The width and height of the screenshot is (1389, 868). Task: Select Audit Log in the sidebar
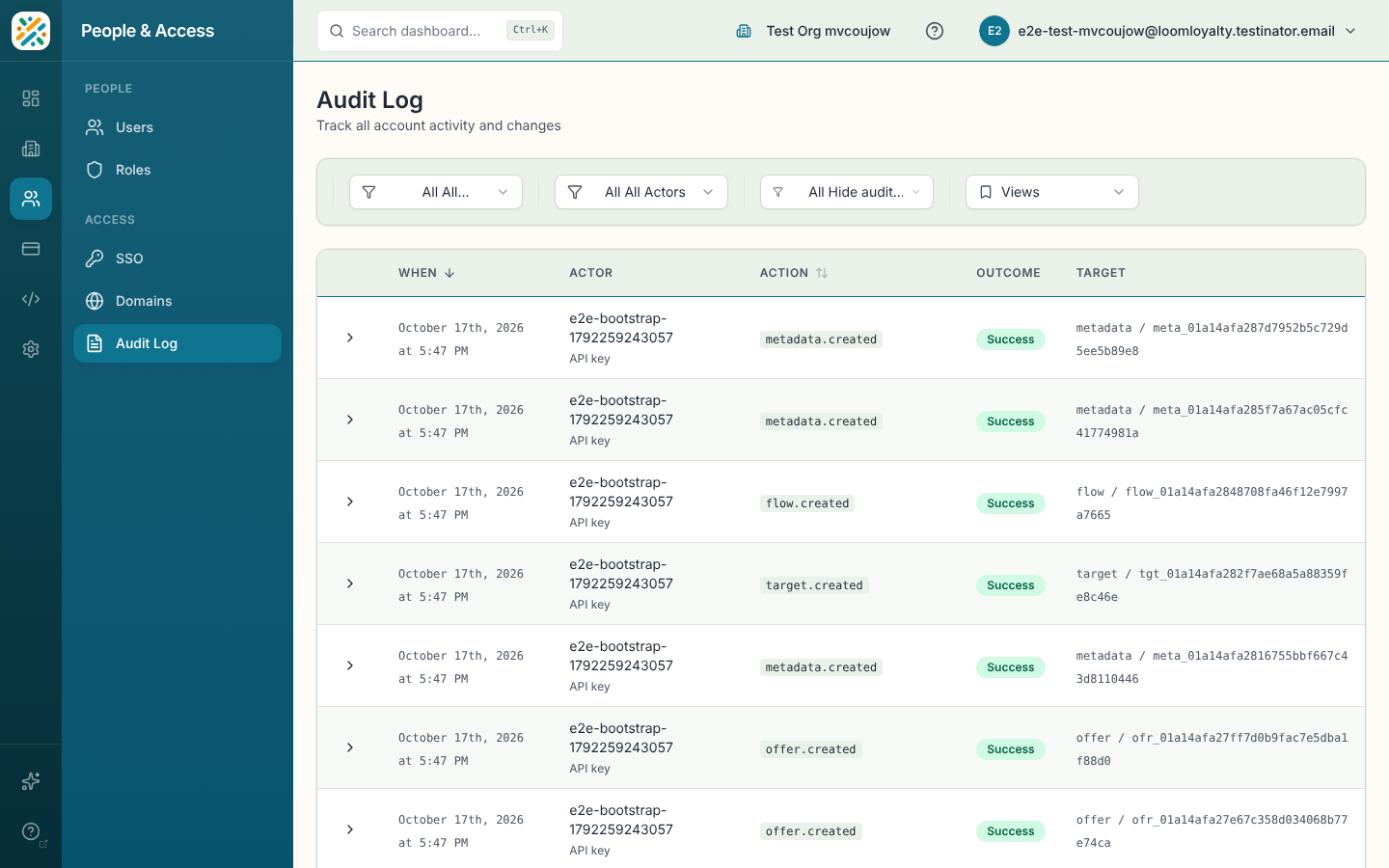177,343
